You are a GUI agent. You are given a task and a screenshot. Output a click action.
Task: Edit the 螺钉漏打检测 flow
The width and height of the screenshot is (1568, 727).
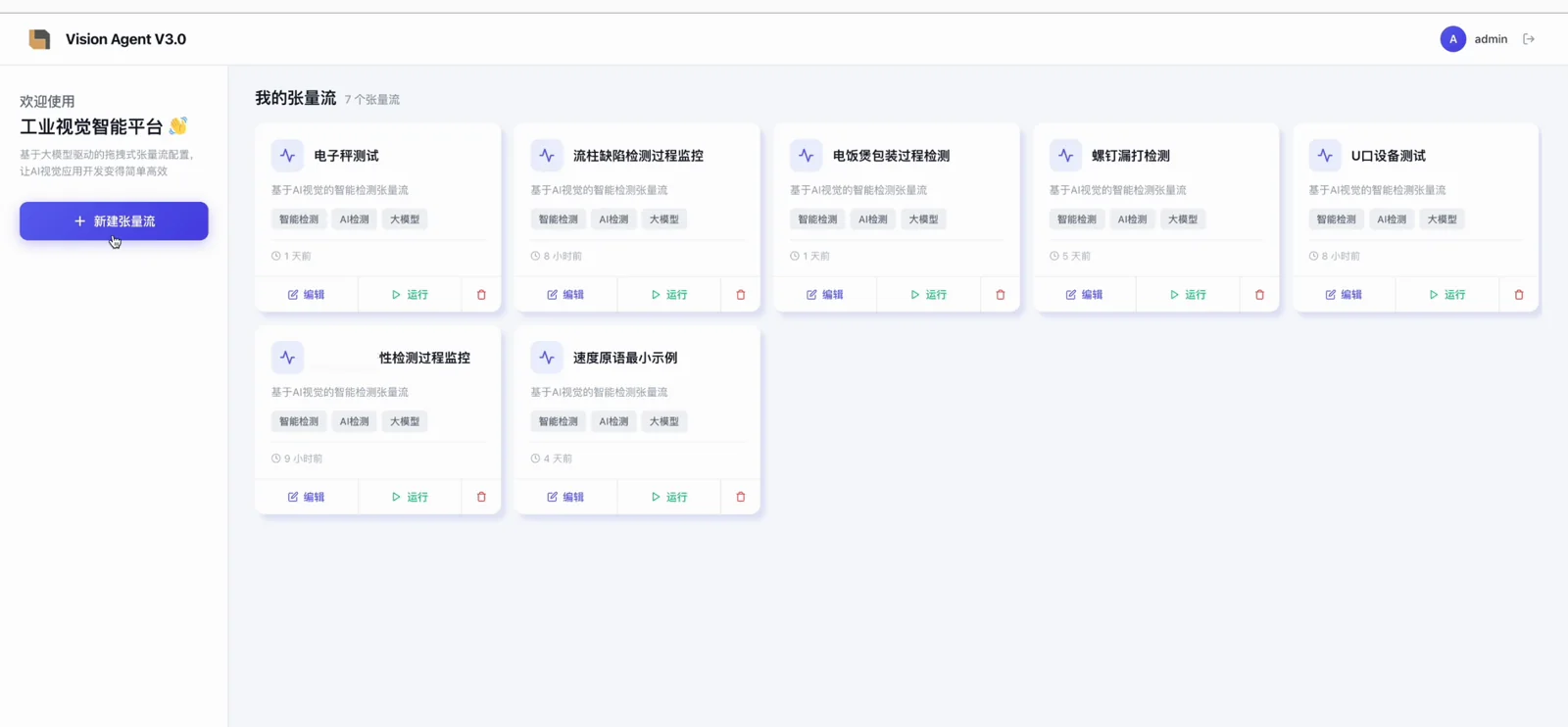[x=1084, y=295]
